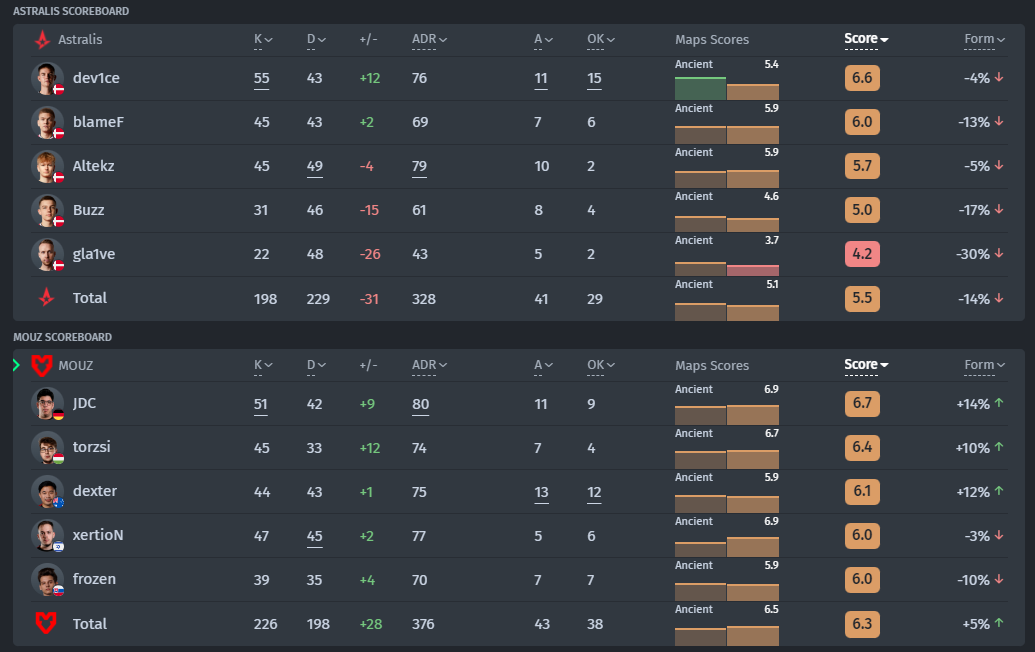Open JDC player profile link

tap(84, 403)
